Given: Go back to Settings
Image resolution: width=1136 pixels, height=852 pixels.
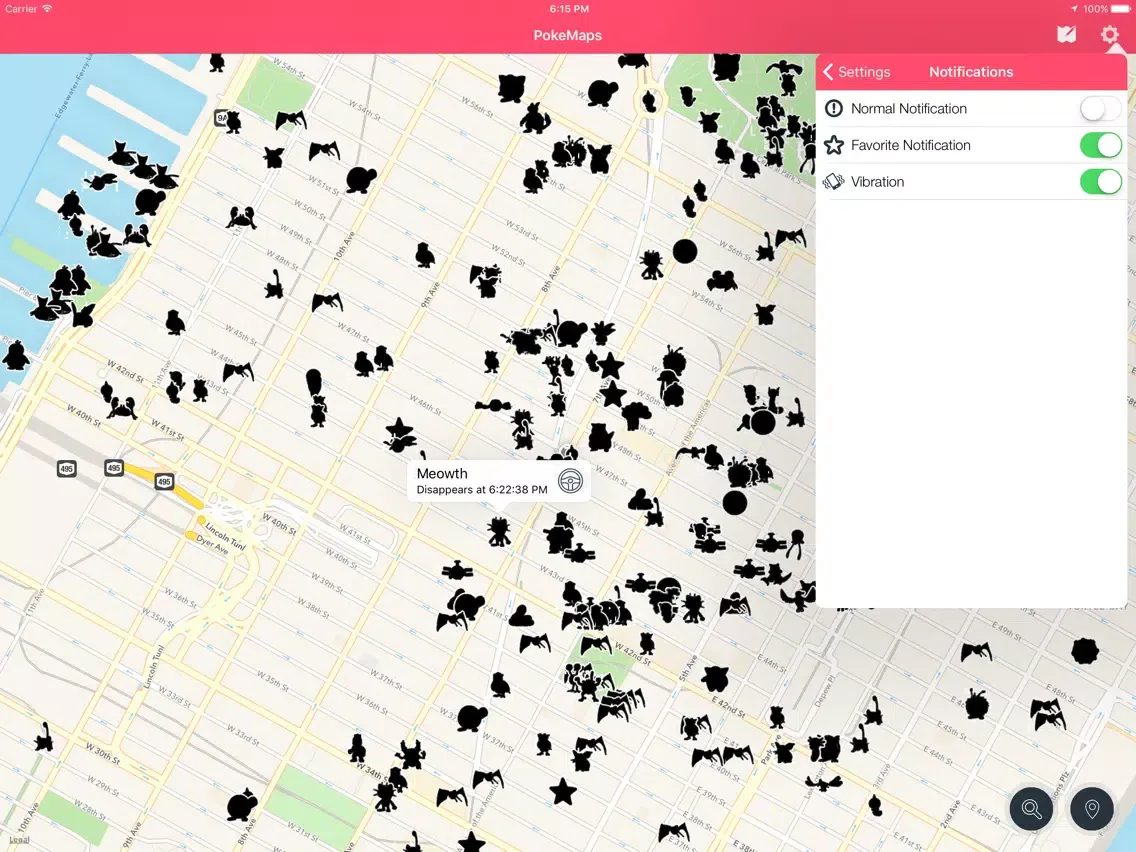Looking at the screenshot, I should click(856, 72).
